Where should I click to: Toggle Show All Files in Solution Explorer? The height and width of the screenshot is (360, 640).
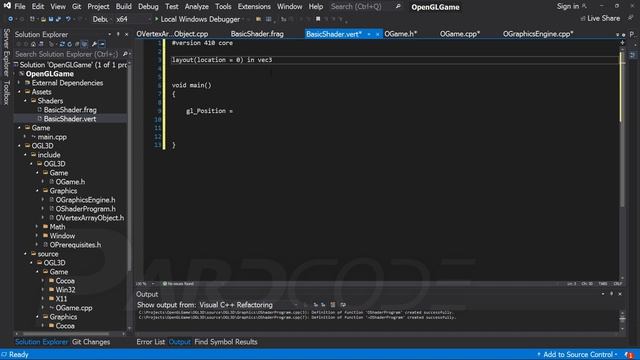pos(84,44)
